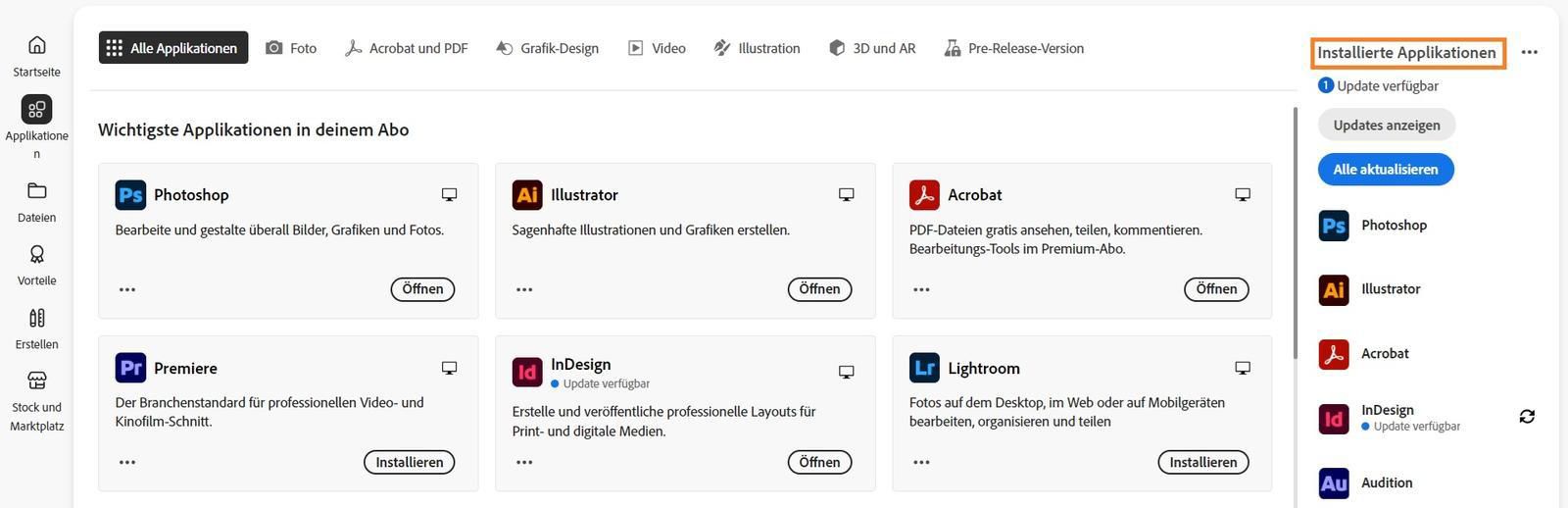Click desktop monitor icon on Acrobat card
The width and height of the screenshot is (1568, 508).
point(1243,195)
